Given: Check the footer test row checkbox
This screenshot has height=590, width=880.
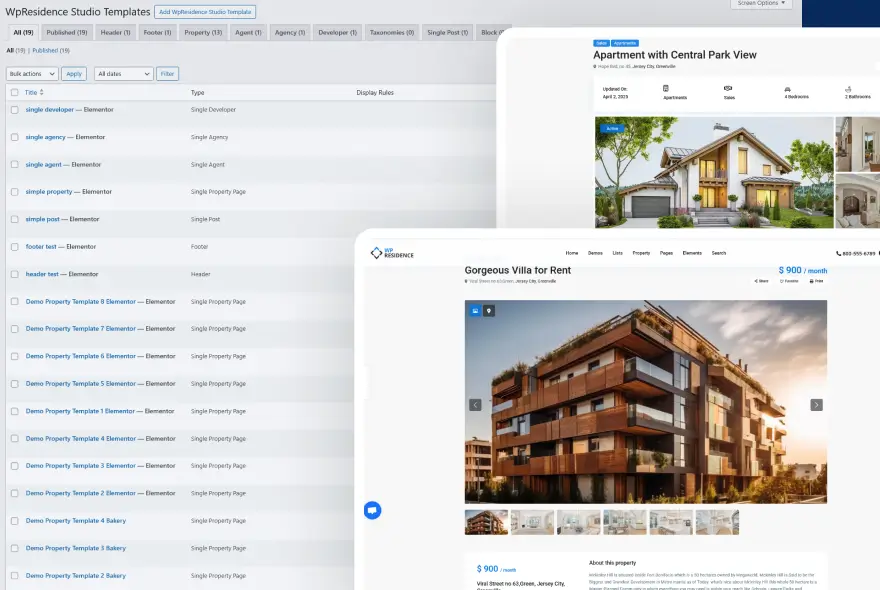Looking at the screenshot, I should tap(15, 247).
